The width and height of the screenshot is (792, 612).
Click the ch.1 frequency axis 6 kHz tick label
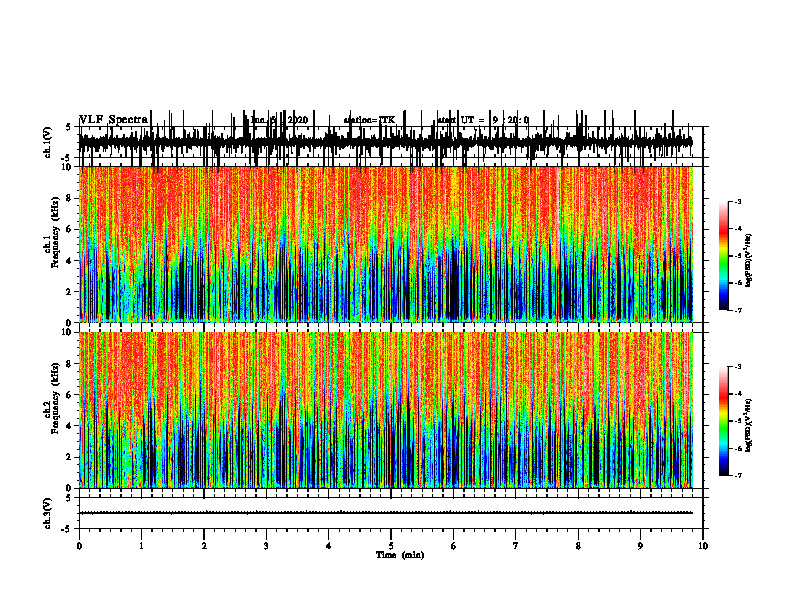(x=70, y=229)
